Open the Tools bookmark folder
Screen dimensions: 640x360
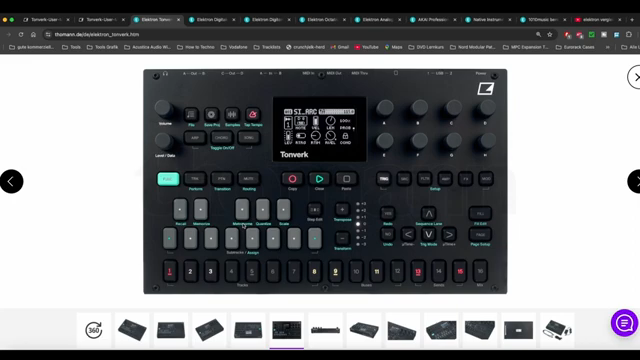[71, 47]
